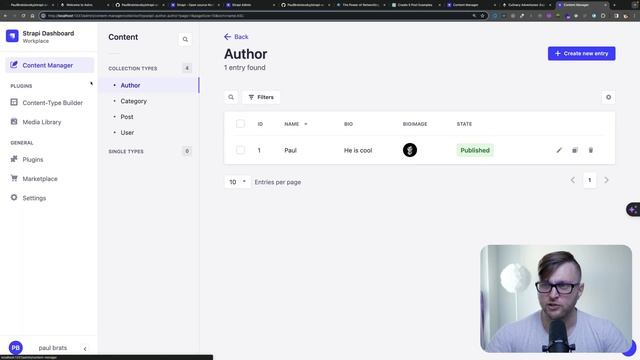Image resolution: width=640 pixels, height=360 pixels.
Task: Click the PB user avatar
Action: click(16, 348)
